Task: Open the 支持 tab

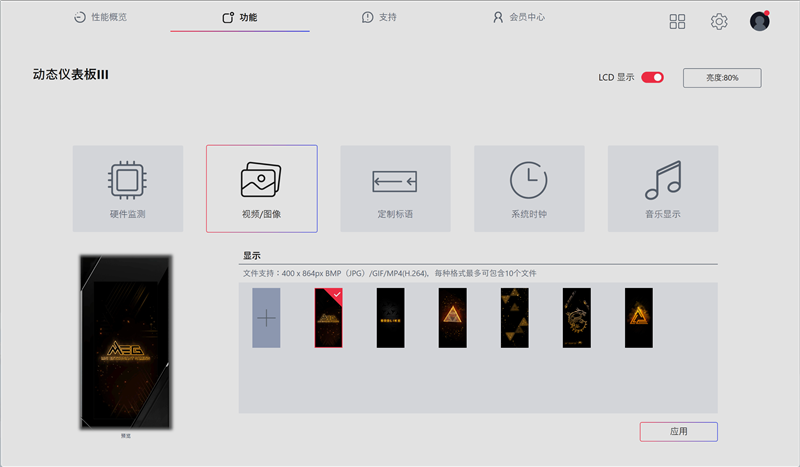Action: [x=379, y=17]
